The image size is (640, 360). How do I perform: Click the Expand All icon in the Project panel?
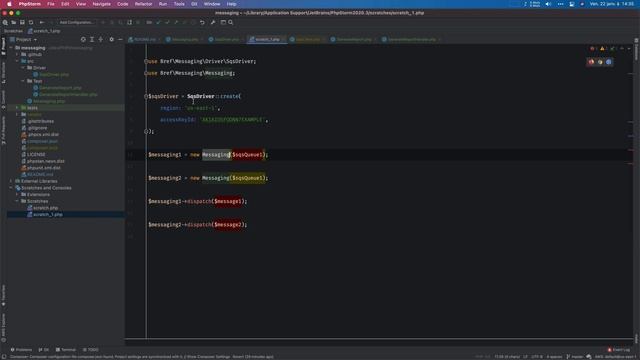(92, 40)
